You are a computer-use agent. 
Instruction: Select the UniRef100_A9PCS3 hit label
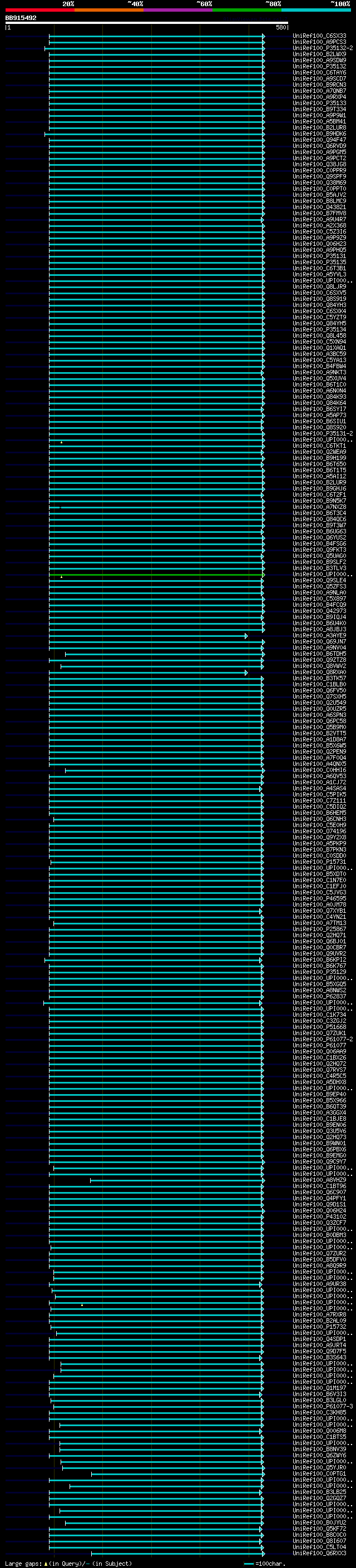319,42
